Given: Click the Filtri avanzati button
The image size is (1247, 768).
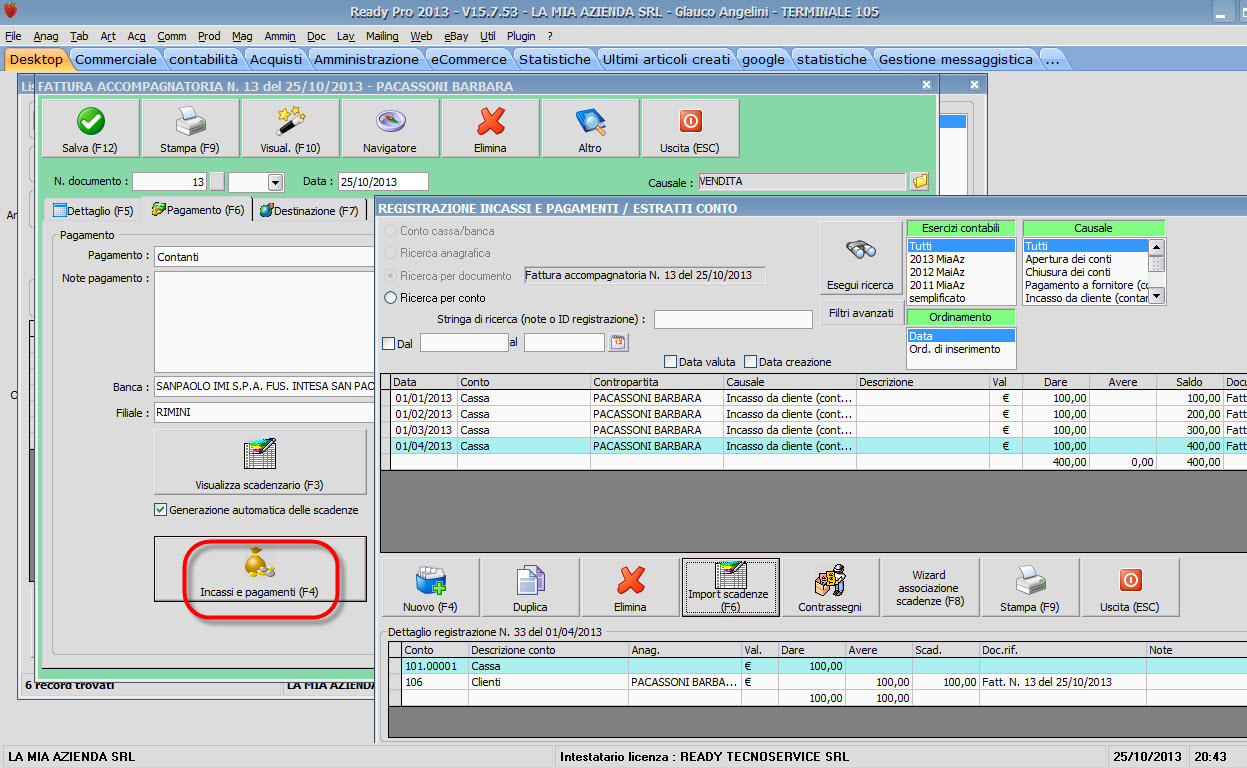Looking at the screenshot, I should coord(861,313).
